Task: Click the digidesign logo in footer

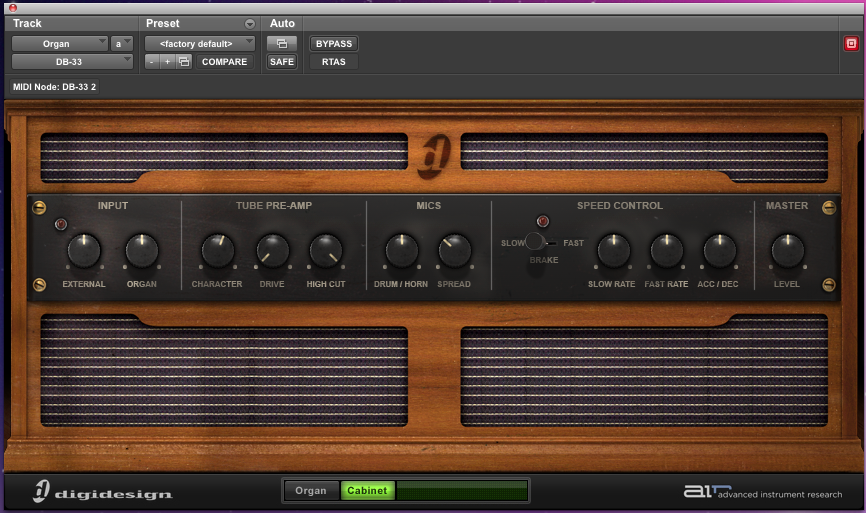Action: click(x=103, y=491)
